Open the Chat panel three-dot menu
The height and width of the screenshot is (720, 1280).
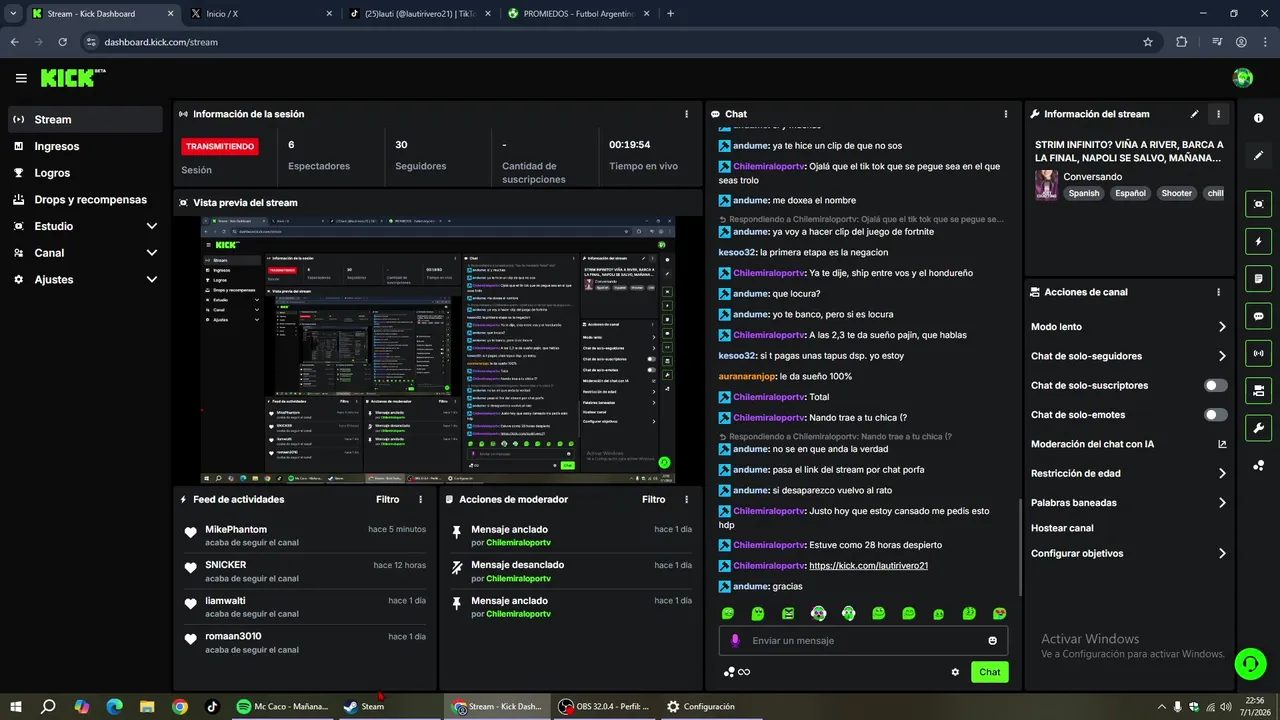click(x=1005, y=114)
